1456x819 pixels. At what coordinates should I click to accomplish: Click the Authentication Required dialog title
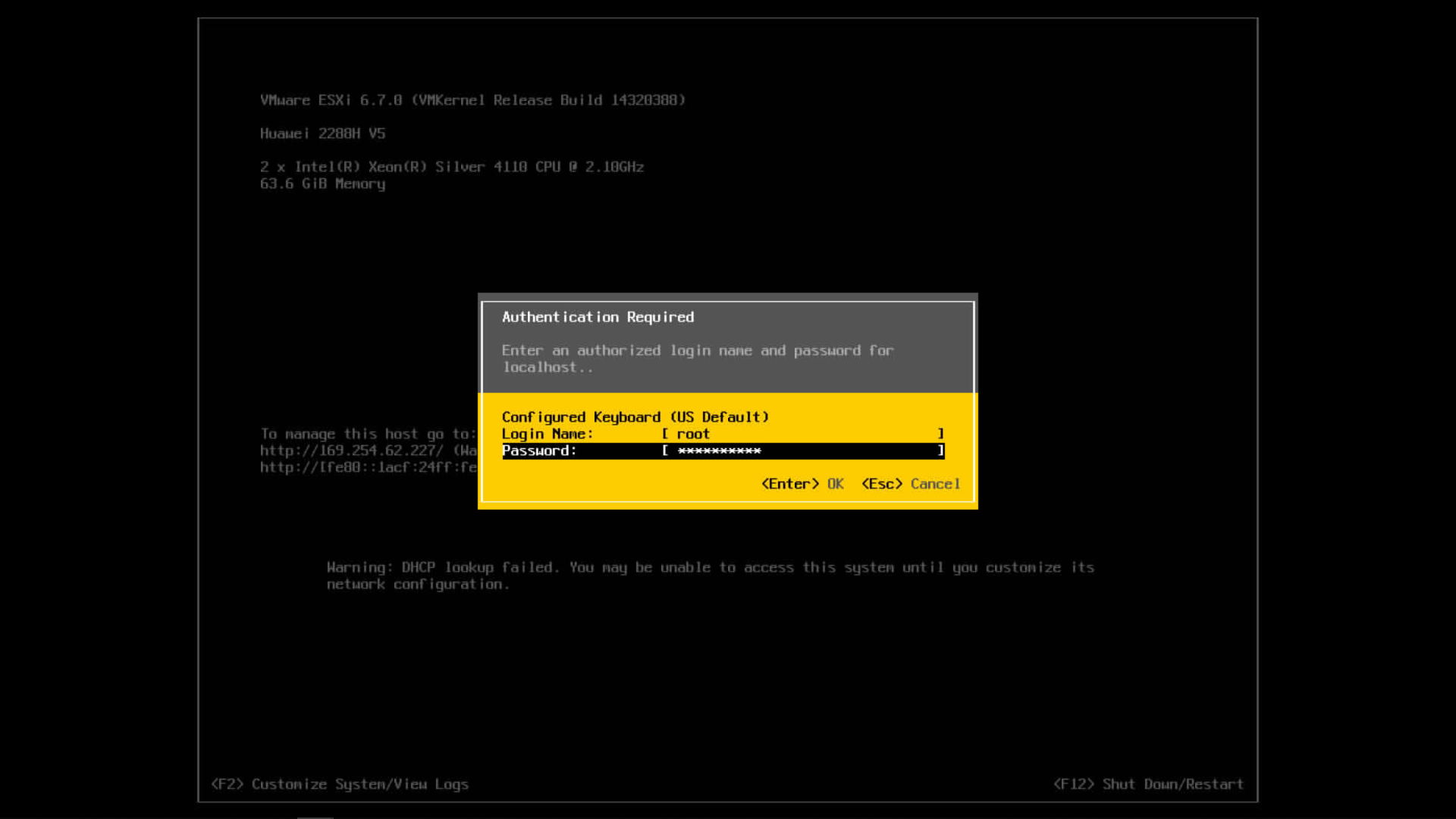(x=598, y=317)
